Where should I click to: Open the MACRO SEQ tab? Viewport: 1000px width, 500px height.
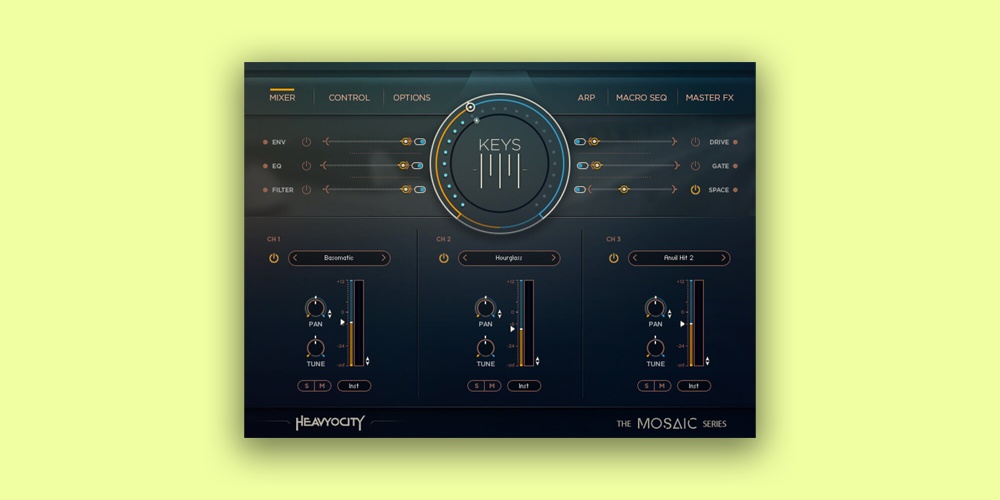click(641, 98)
